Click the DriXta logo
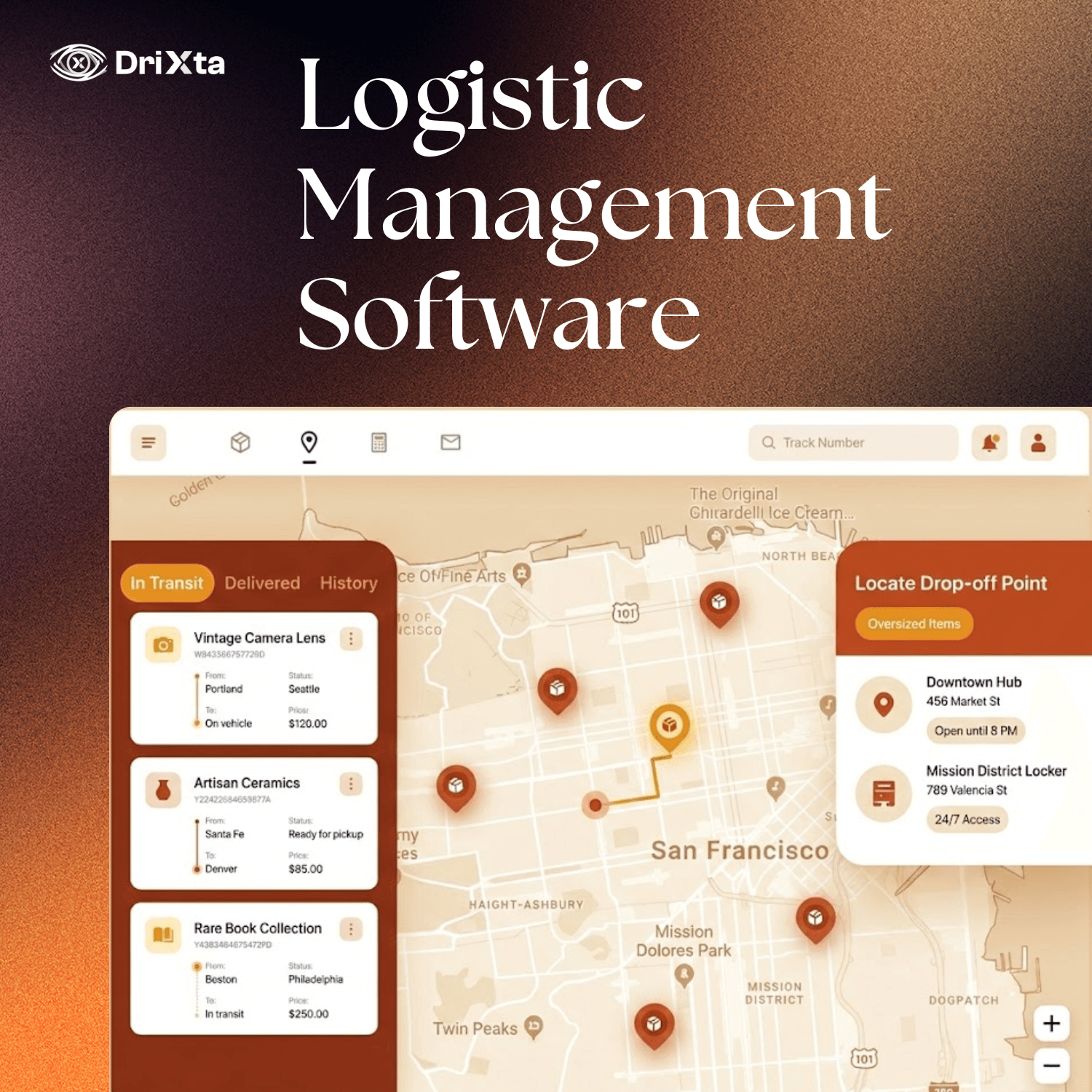The height and width of the screenshot is (1092, 1092). tap(138, 63)
